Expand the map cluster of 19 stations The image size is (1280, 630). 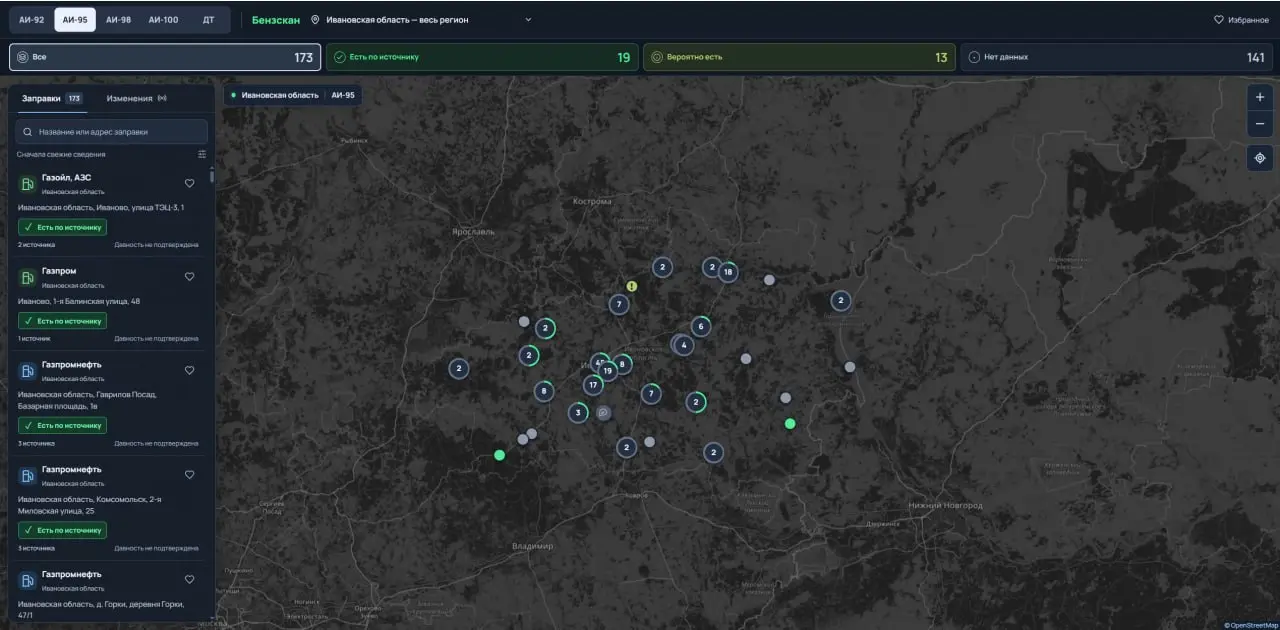608,371
